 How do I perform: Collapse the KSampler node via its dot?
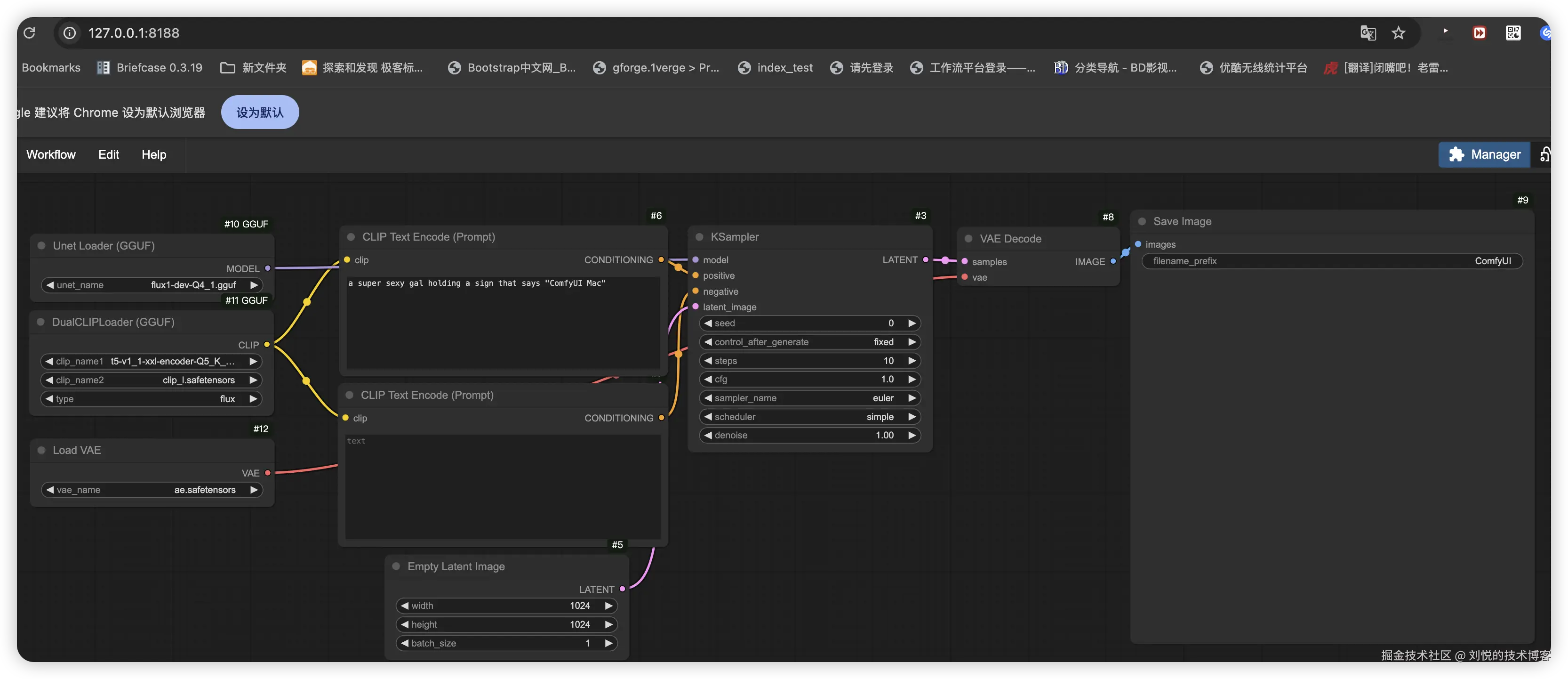(699, 237)
